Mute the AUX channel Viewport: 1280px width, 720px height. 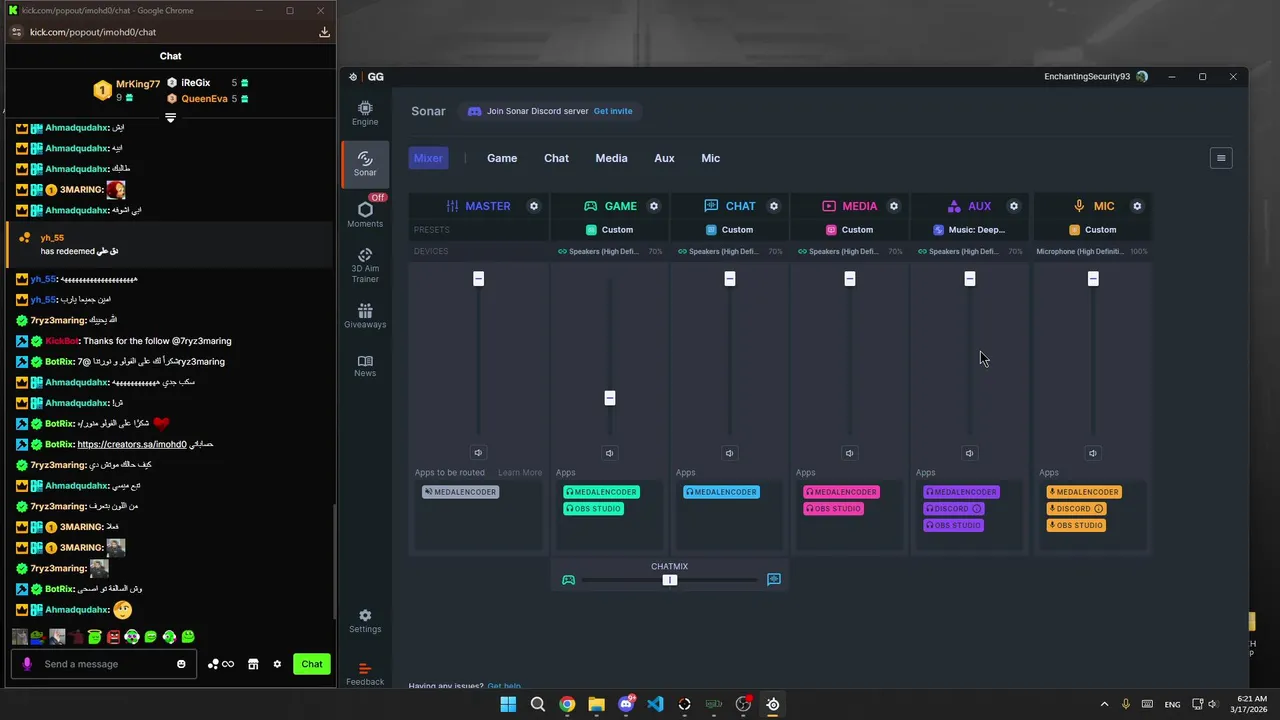coord(969,453)
